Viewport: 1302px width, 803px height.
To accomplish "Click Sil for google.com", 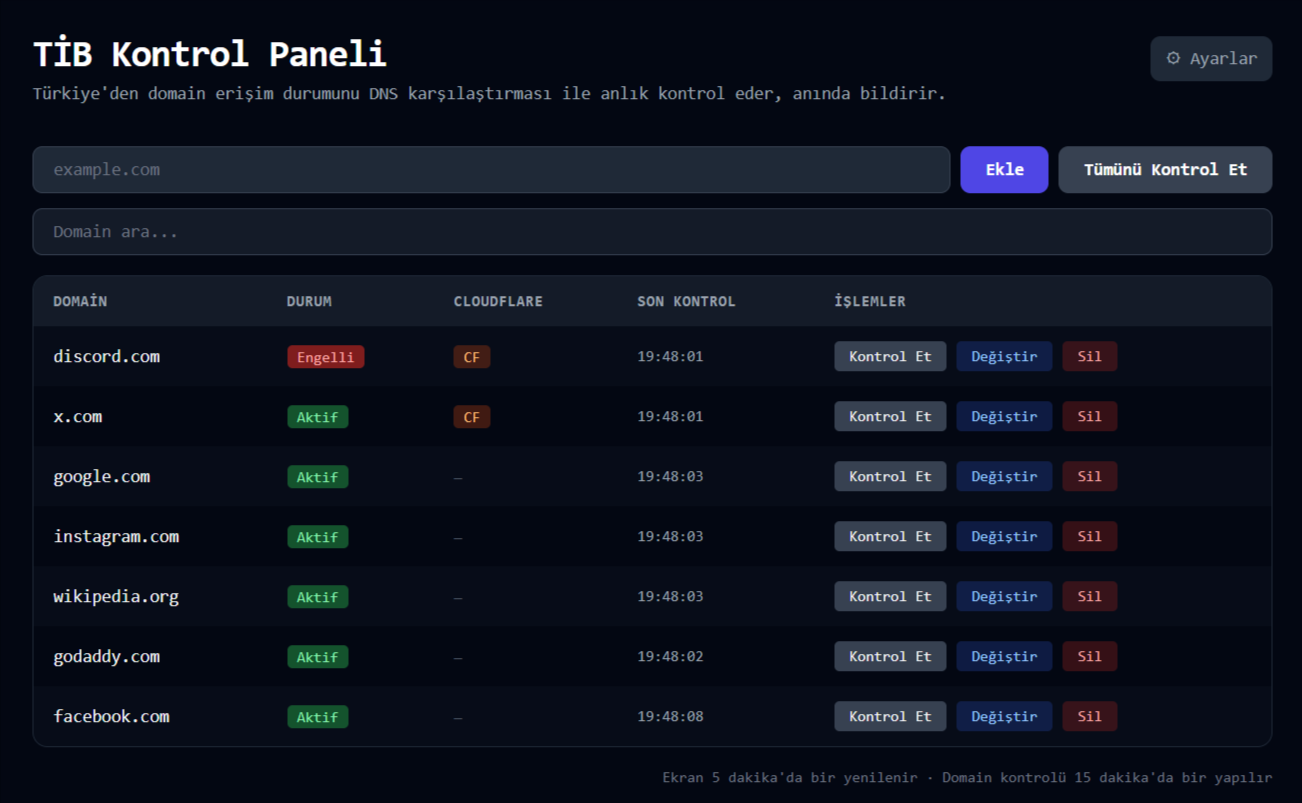I will [1089, 477].
